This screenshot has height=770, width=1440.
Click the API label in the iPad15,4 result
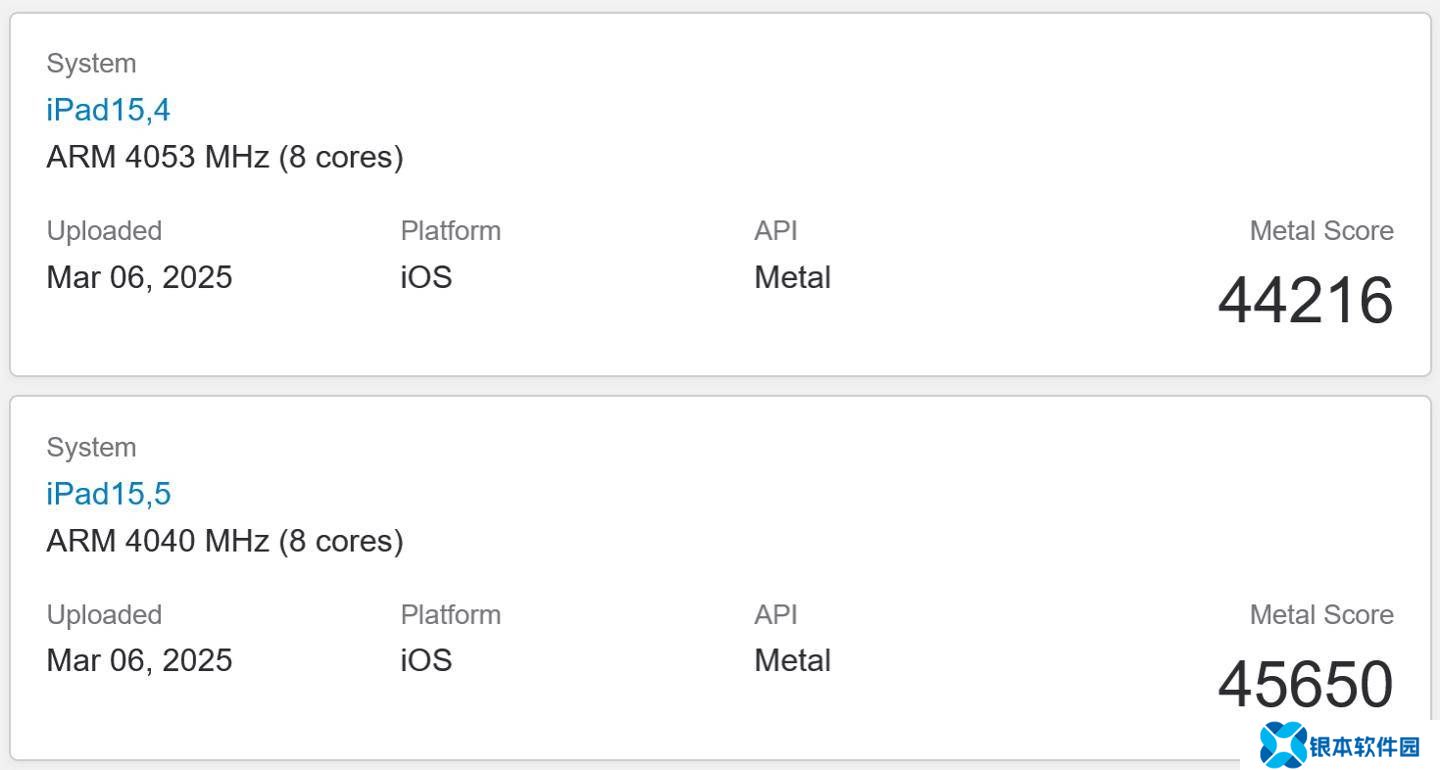coord(775,231)
